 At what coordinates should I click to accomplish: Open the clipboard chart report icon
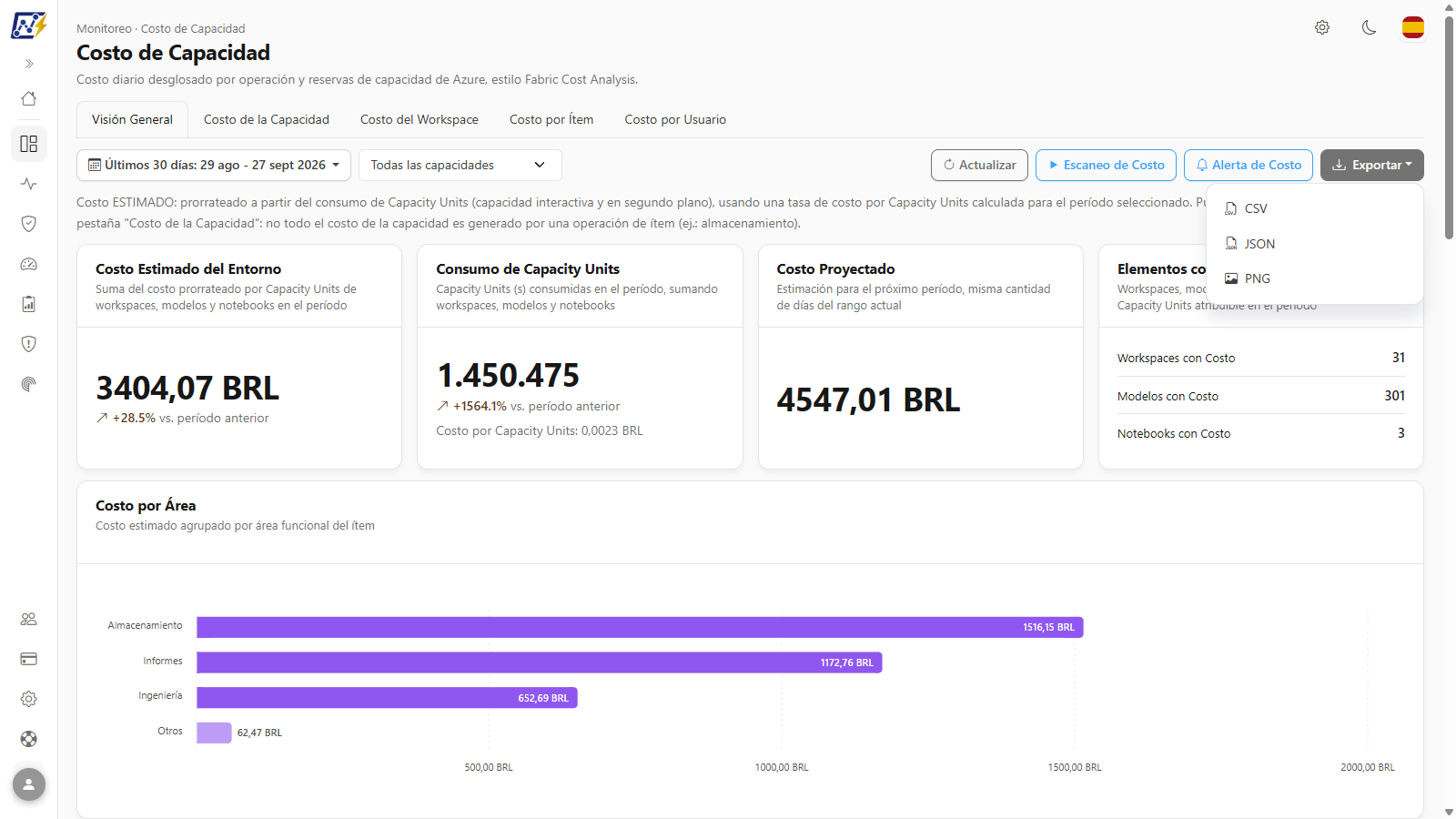click(29, 304)
